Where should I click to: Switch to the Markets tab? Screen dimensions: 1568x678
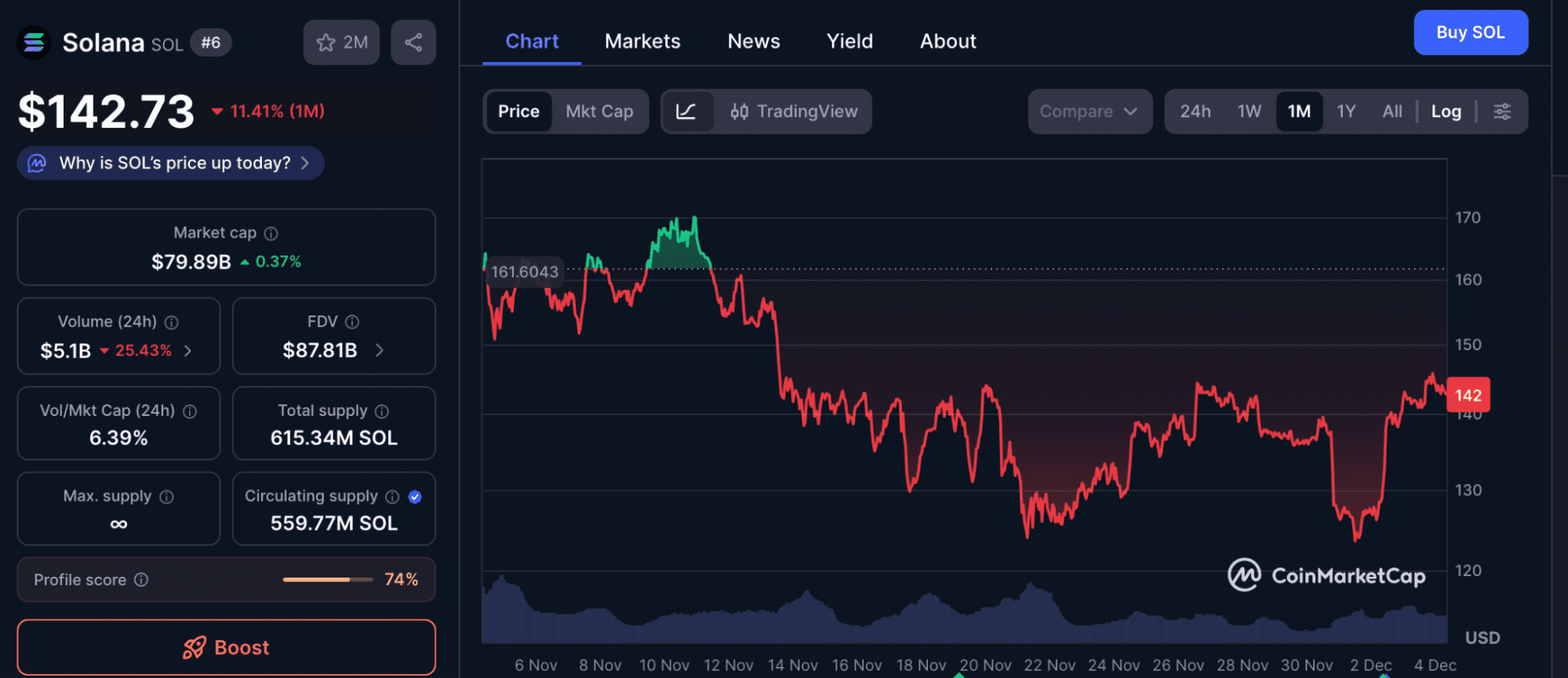click(642, 41)
